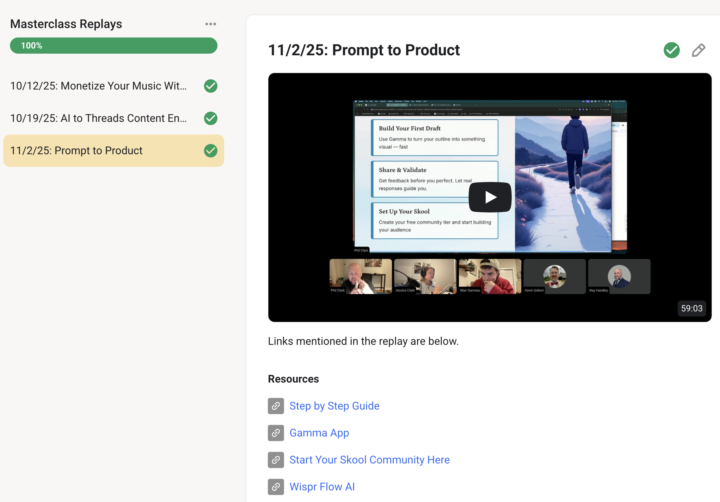Viewport: 720px width, 502px height.
Task: Click the Resources heading
Action: (293, 379)
